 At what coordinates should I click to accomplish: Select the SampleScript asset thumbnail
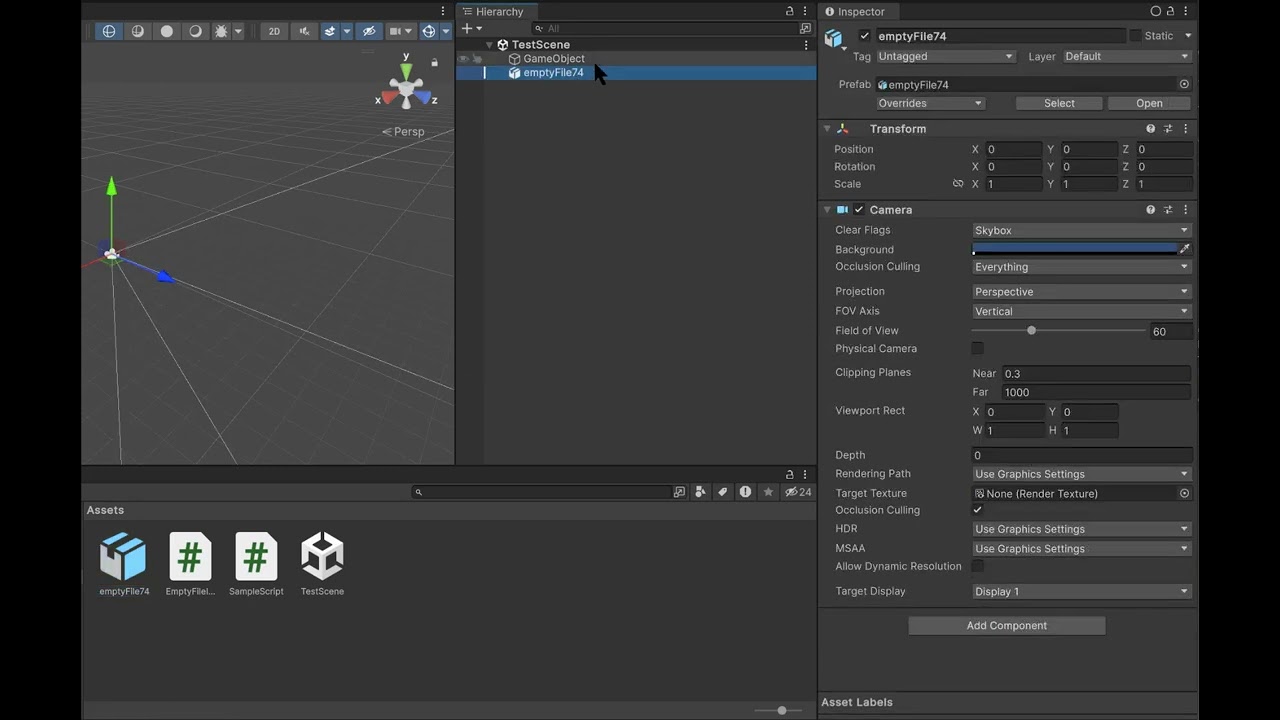tap(256, 557)
